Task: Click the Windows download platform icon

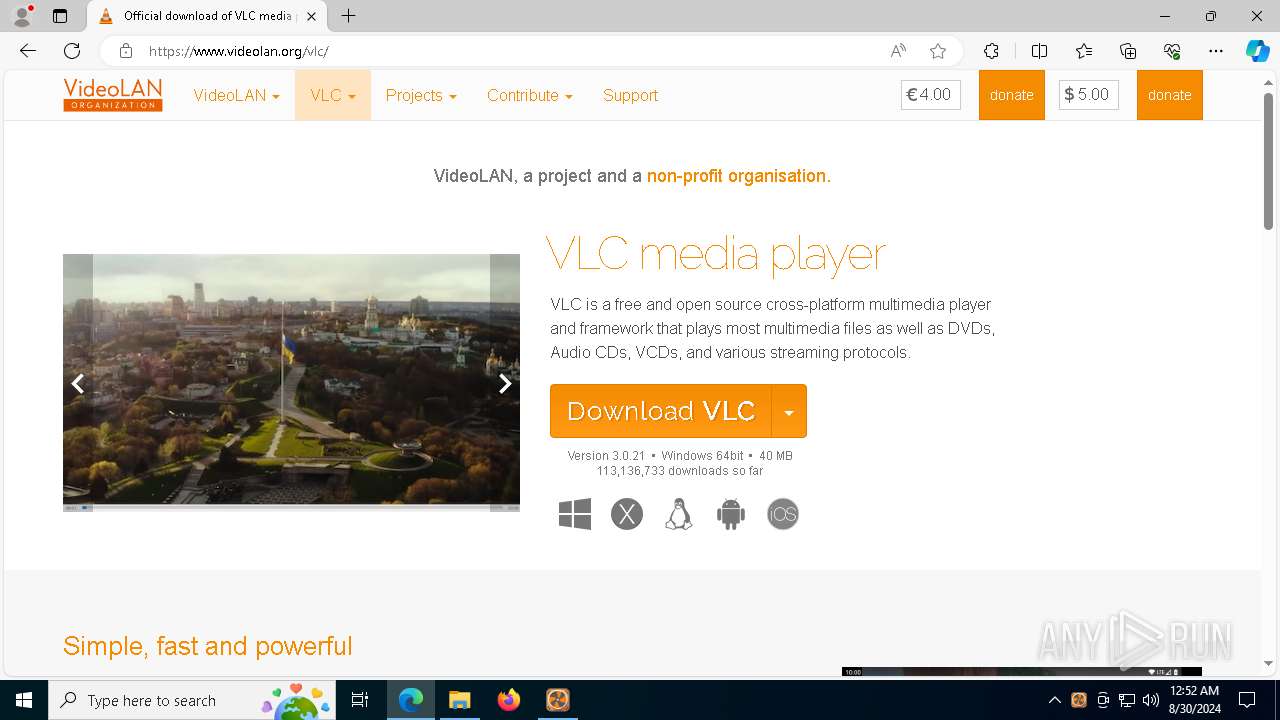Action: (x=575, y=514)
